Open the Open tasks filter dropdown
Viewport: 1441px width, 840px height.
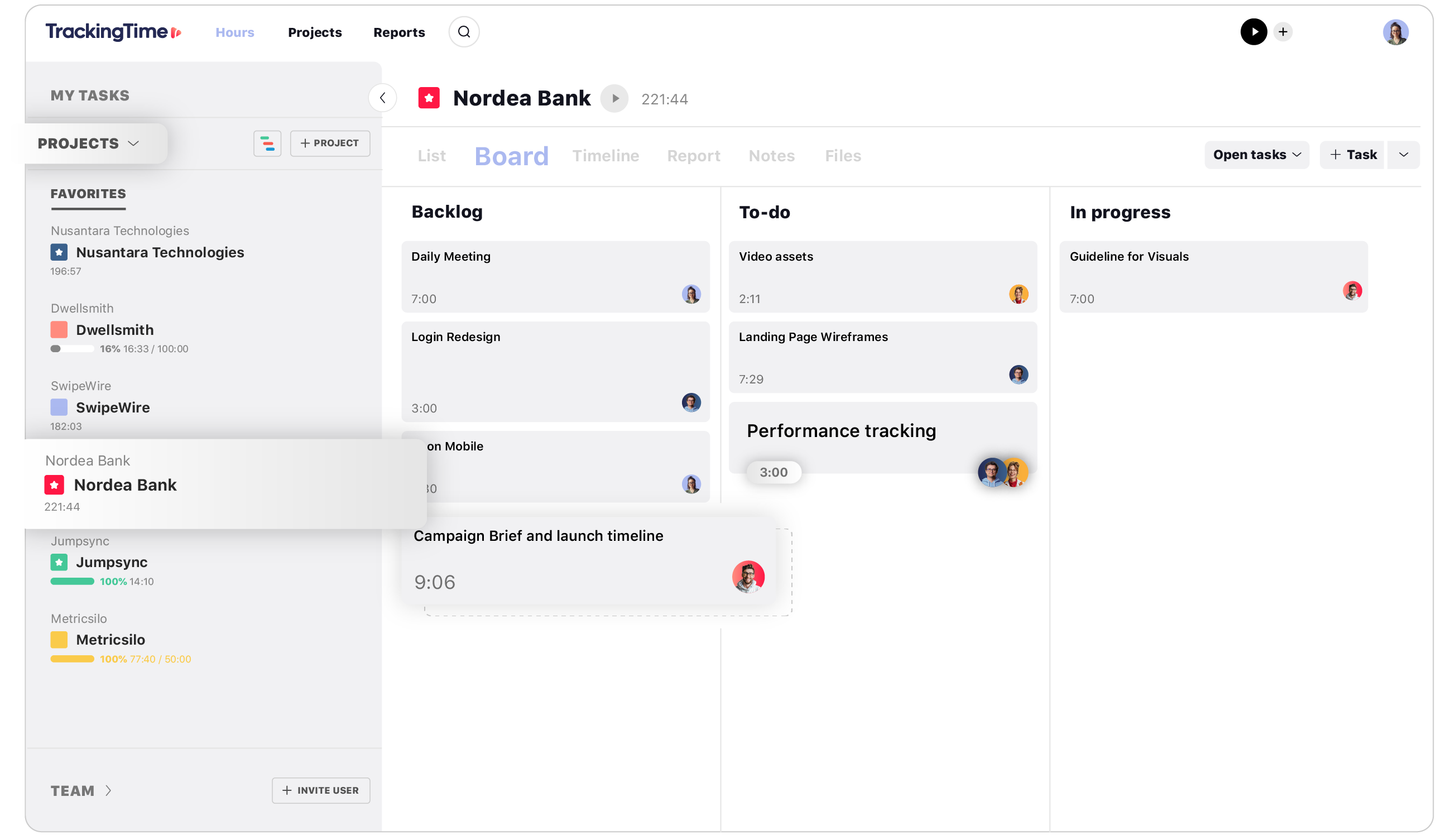pyautogui.click(x=1257, y=155)
